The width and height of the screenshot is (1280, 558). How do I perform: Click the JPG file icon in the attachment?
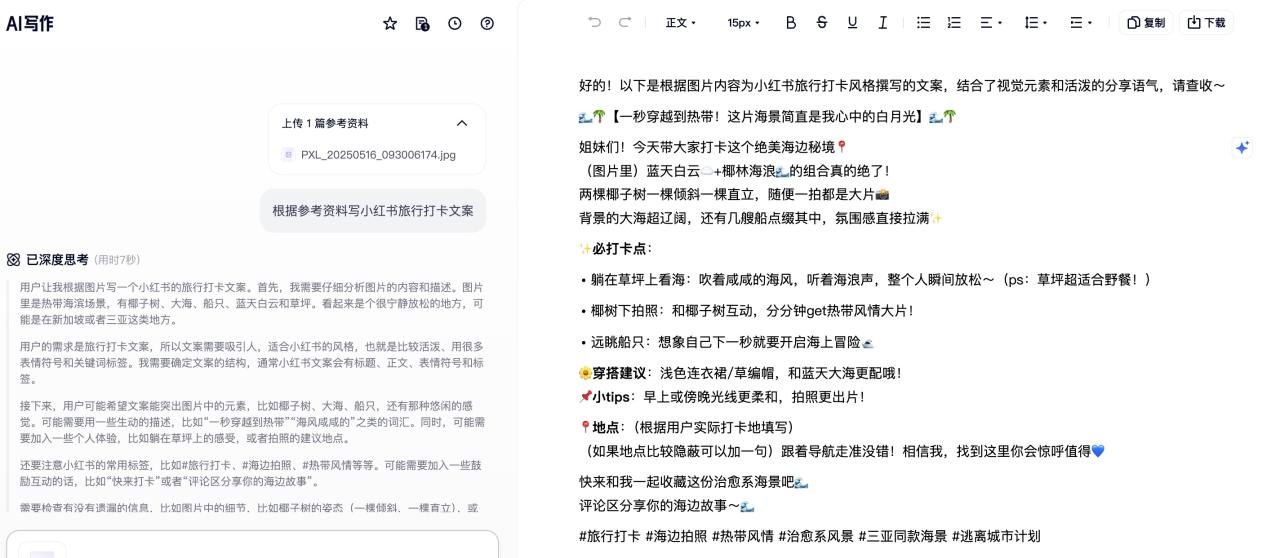289,154
